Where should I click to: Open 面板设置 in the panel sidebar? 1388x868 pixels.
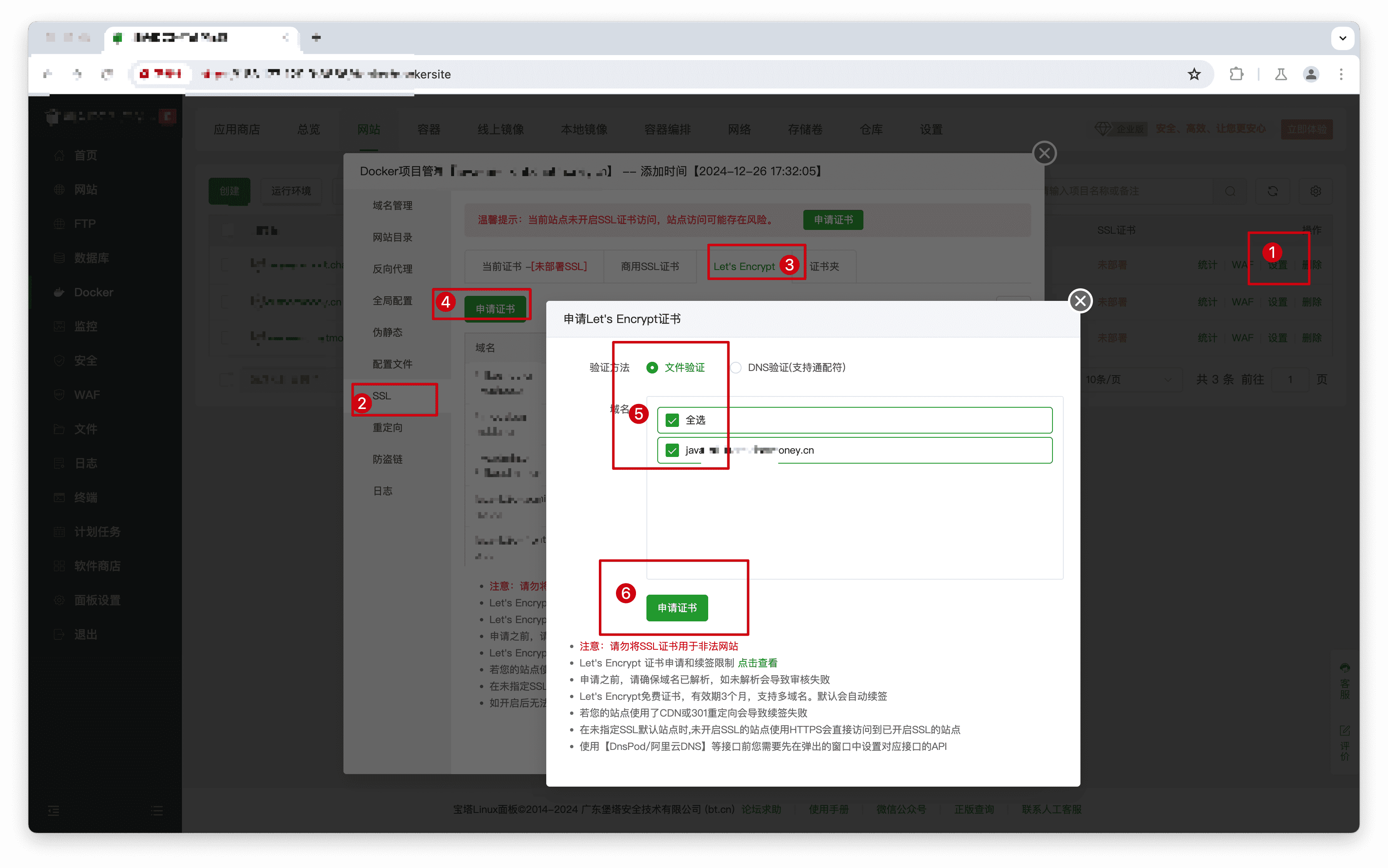pyautogui.click(x=97, y=600)
